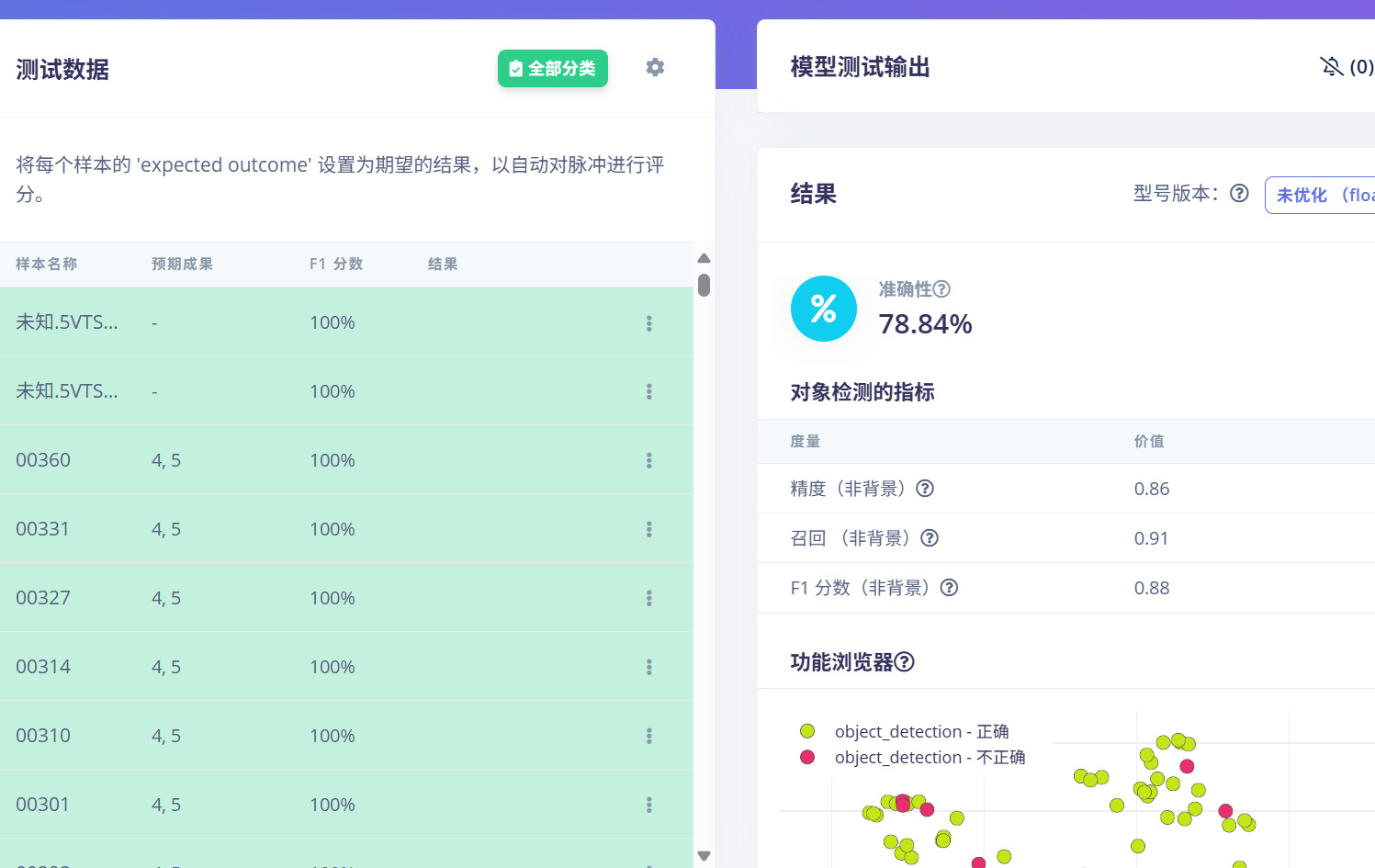Click the 价值 value column header

1149,442
